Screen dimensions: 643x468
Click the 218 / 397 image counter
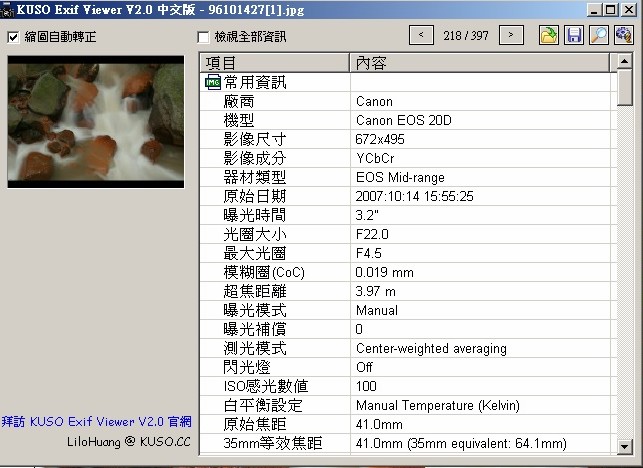[x=466, y=36]
